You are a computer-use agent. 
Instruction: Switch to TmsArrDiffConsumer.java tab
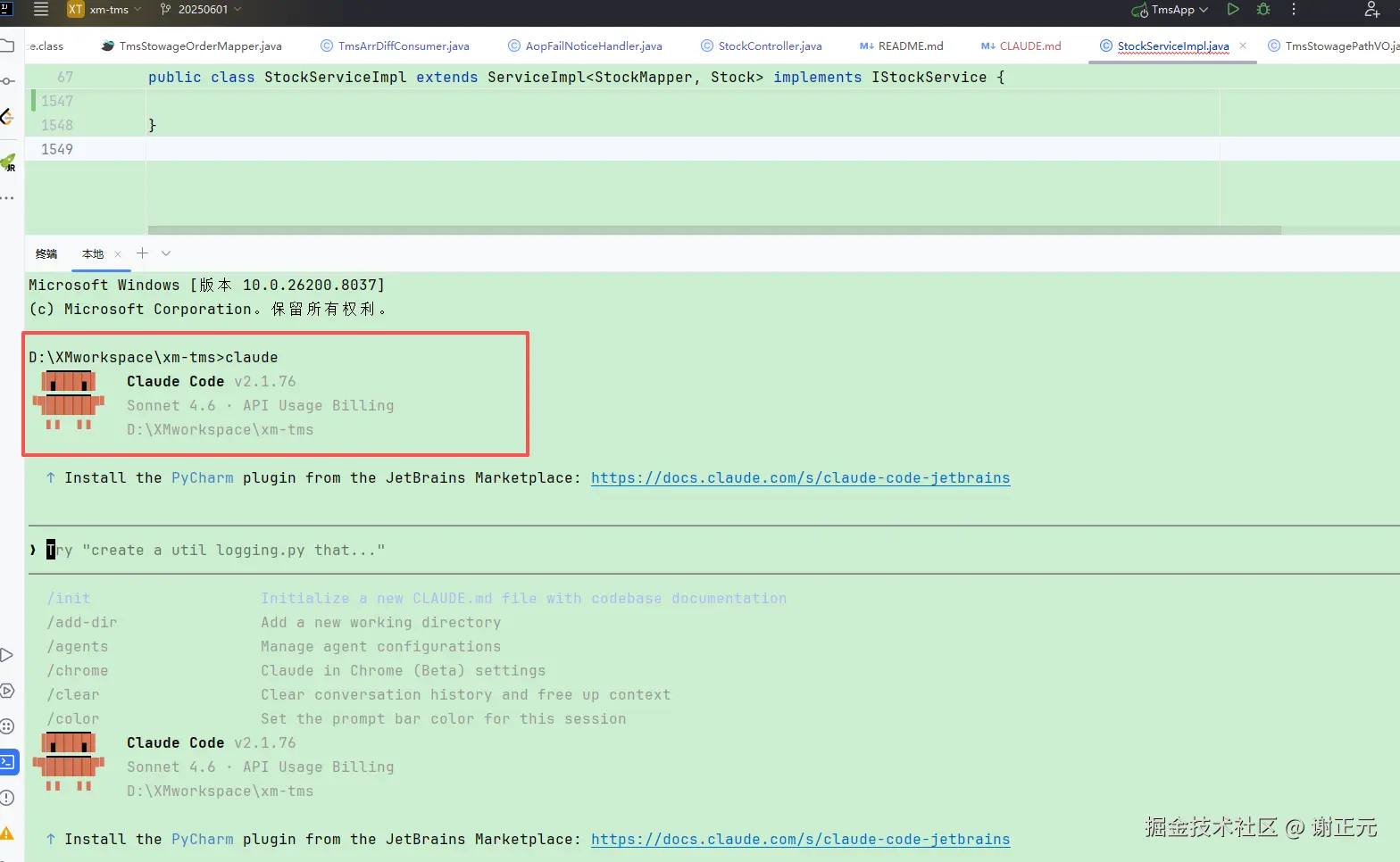pyautogui.click(x=395, y=46)
